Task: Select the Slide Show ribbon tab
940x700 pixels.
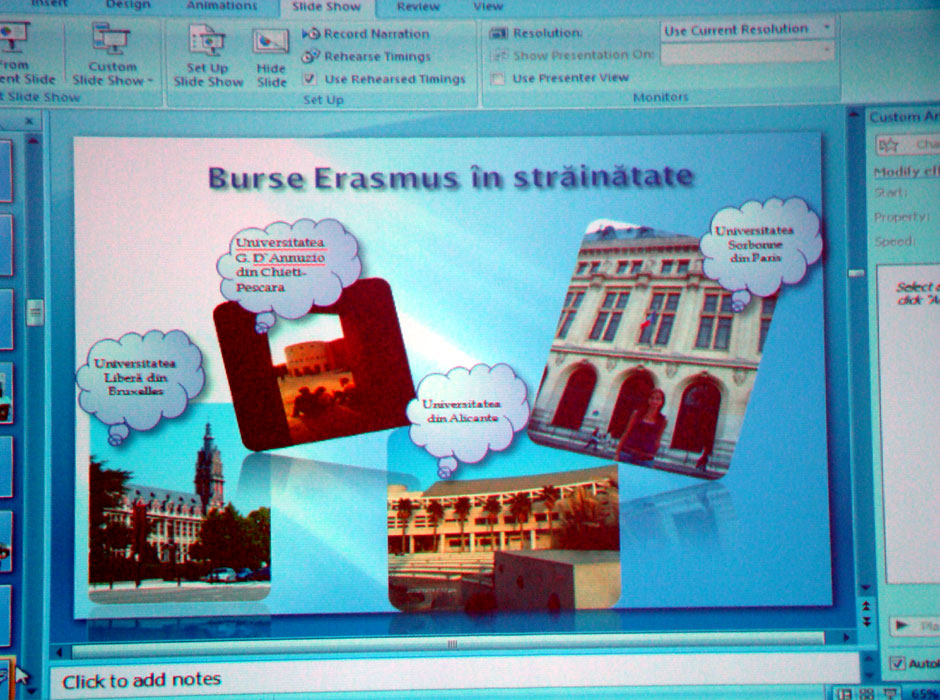Action: (326, 7)
